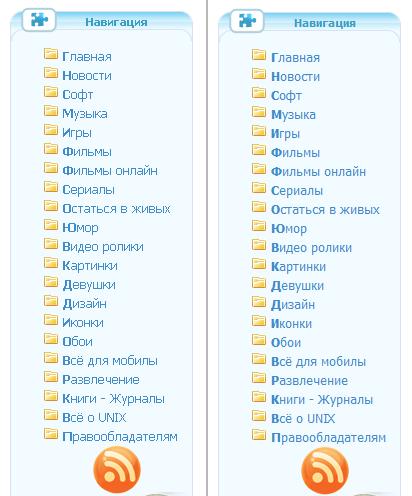This screenshot has width=412, height=496.
Task: Click the puzzle piece icon in left header
Action: 39,20
